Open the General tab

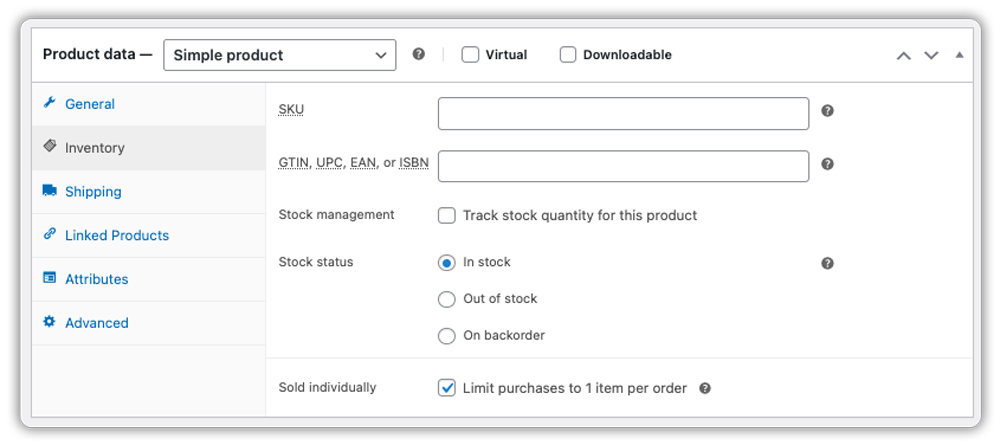pyautogui.click(x=149, y=104)
